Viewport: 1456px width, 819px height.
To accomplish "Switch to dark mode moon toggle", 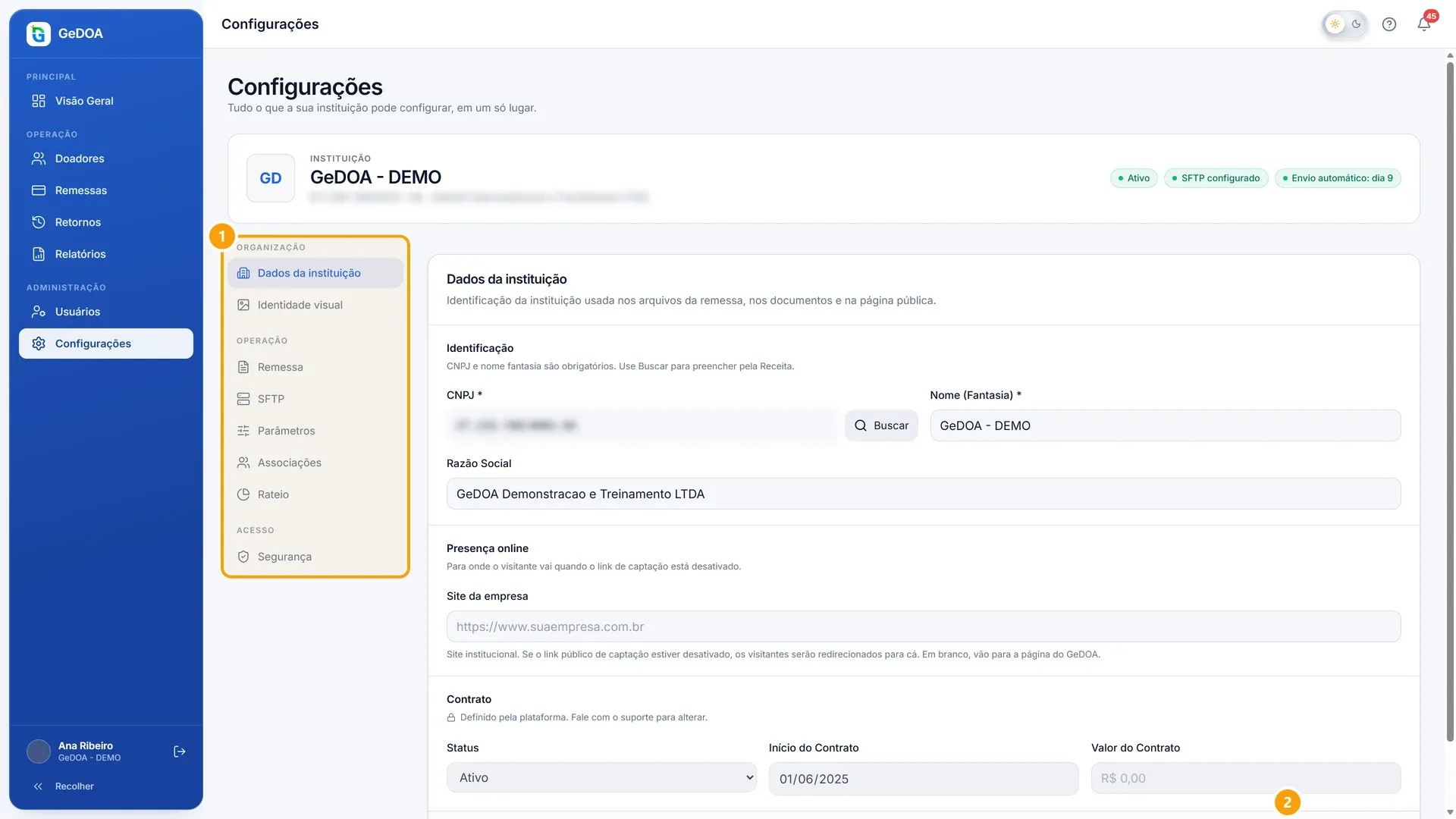I will click(1356, 24).
